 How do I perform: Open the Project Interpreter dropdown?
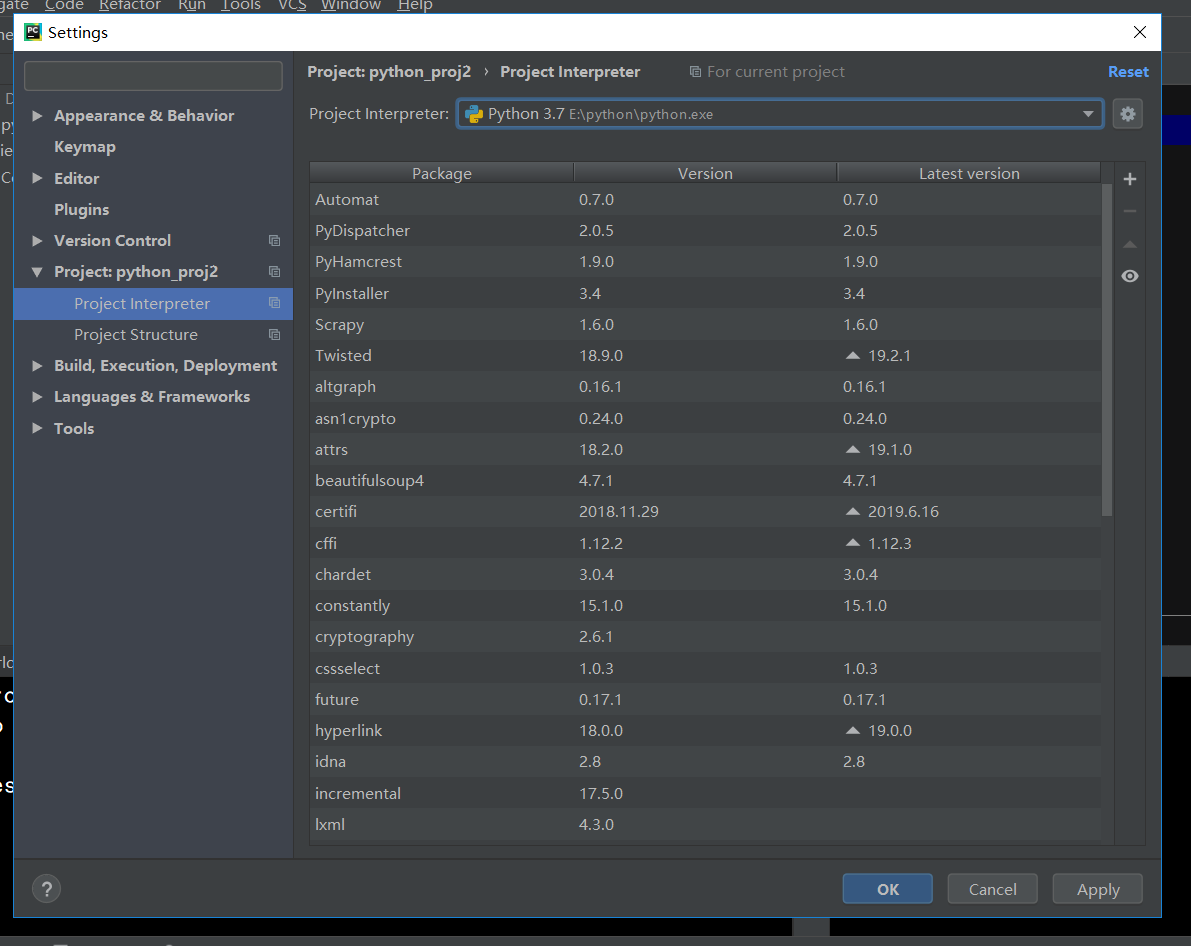tap(1088, 114)
